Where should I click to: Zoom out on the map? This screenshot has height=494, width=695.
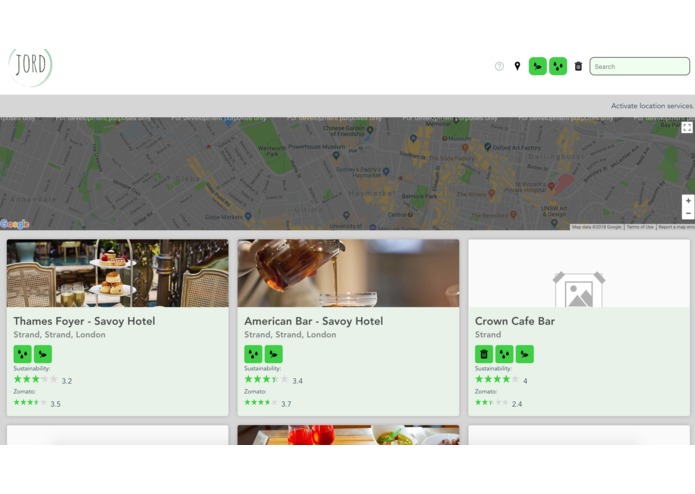click(688, 213)
